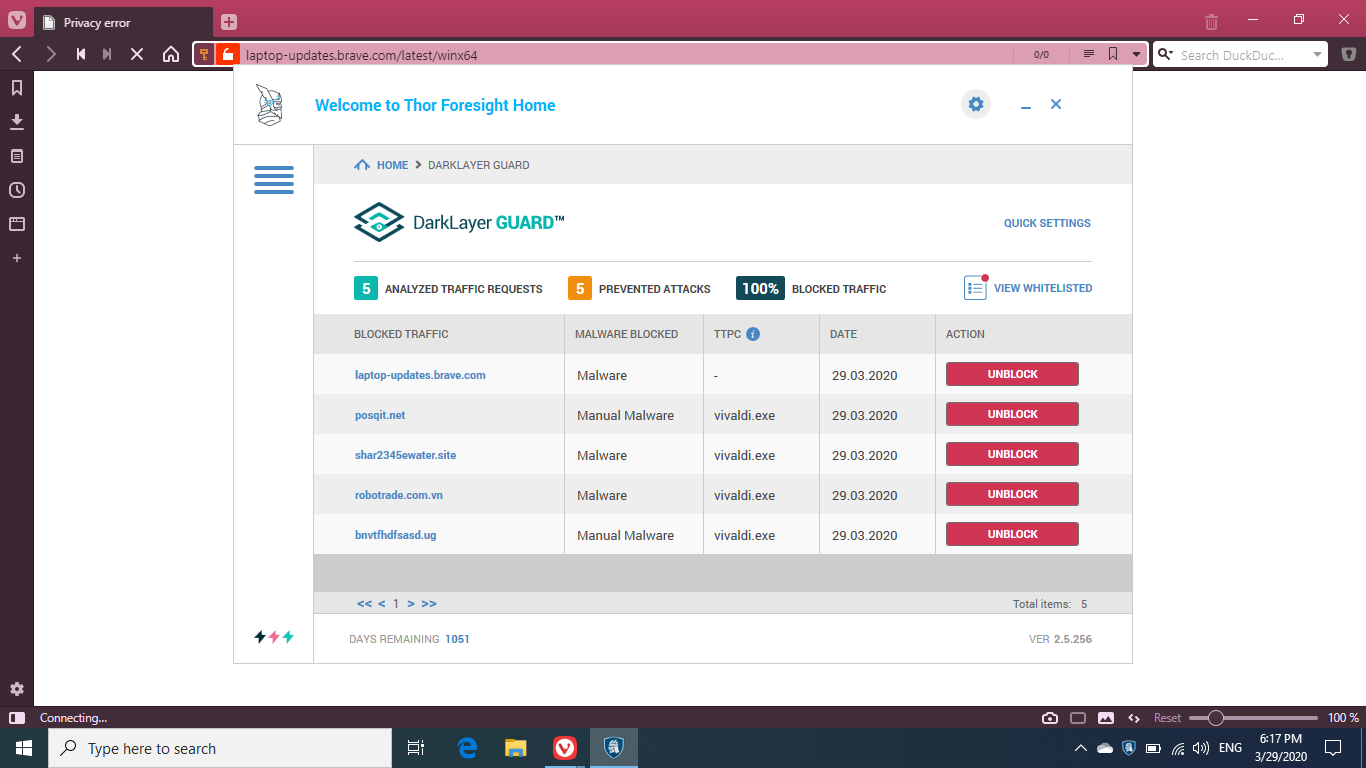
Task: Open the Windows Start menu
Action: click(24, 748)
